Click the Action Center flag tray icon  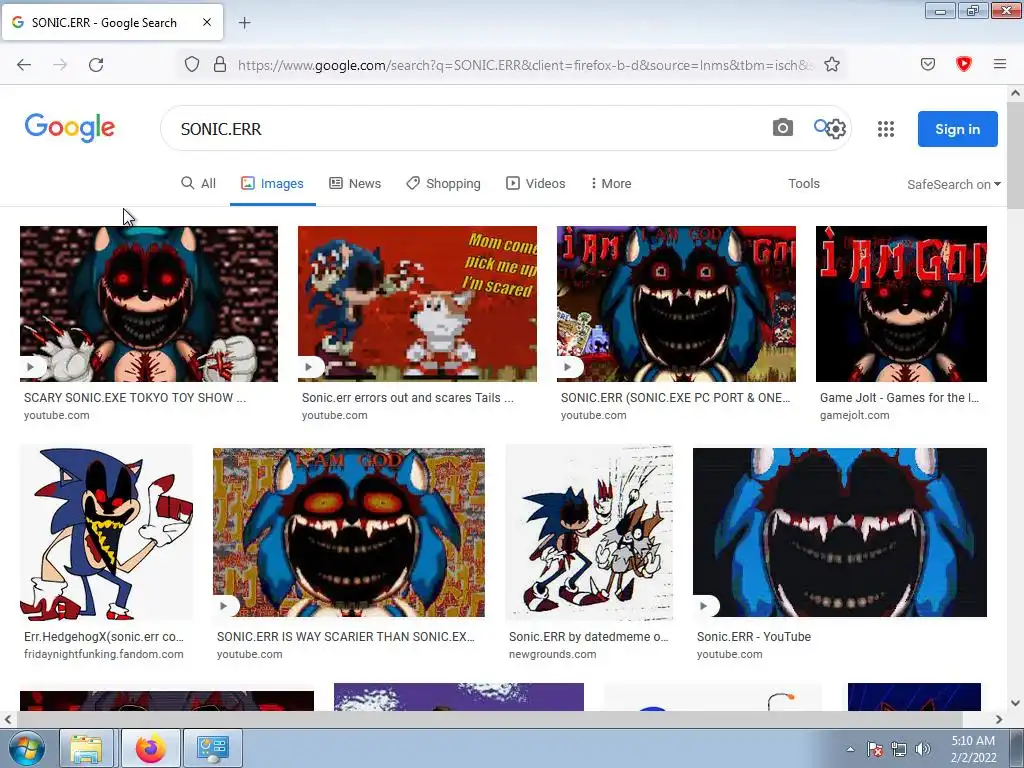tap(875, 749)
